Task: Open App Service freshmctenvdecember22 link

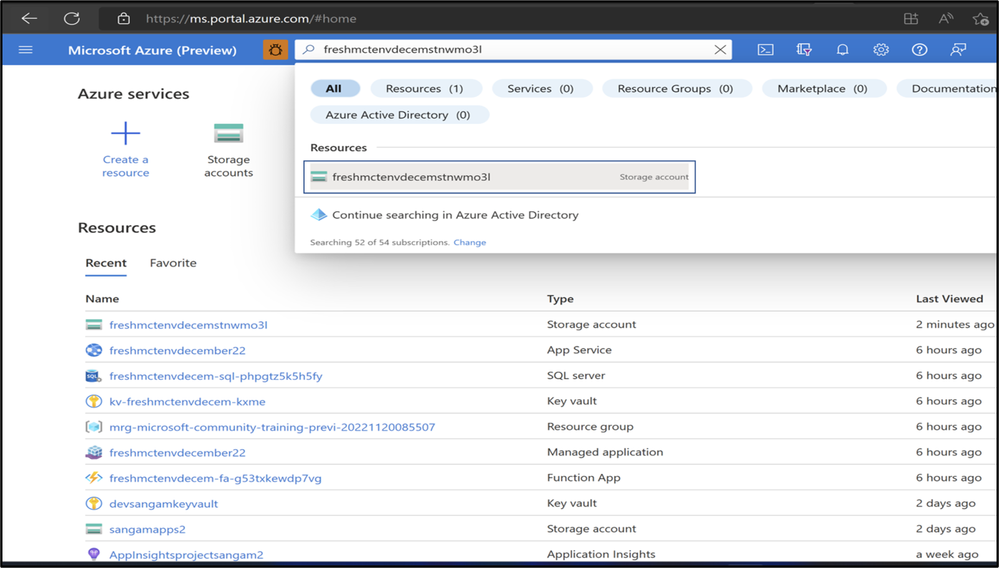Action: 177,350
